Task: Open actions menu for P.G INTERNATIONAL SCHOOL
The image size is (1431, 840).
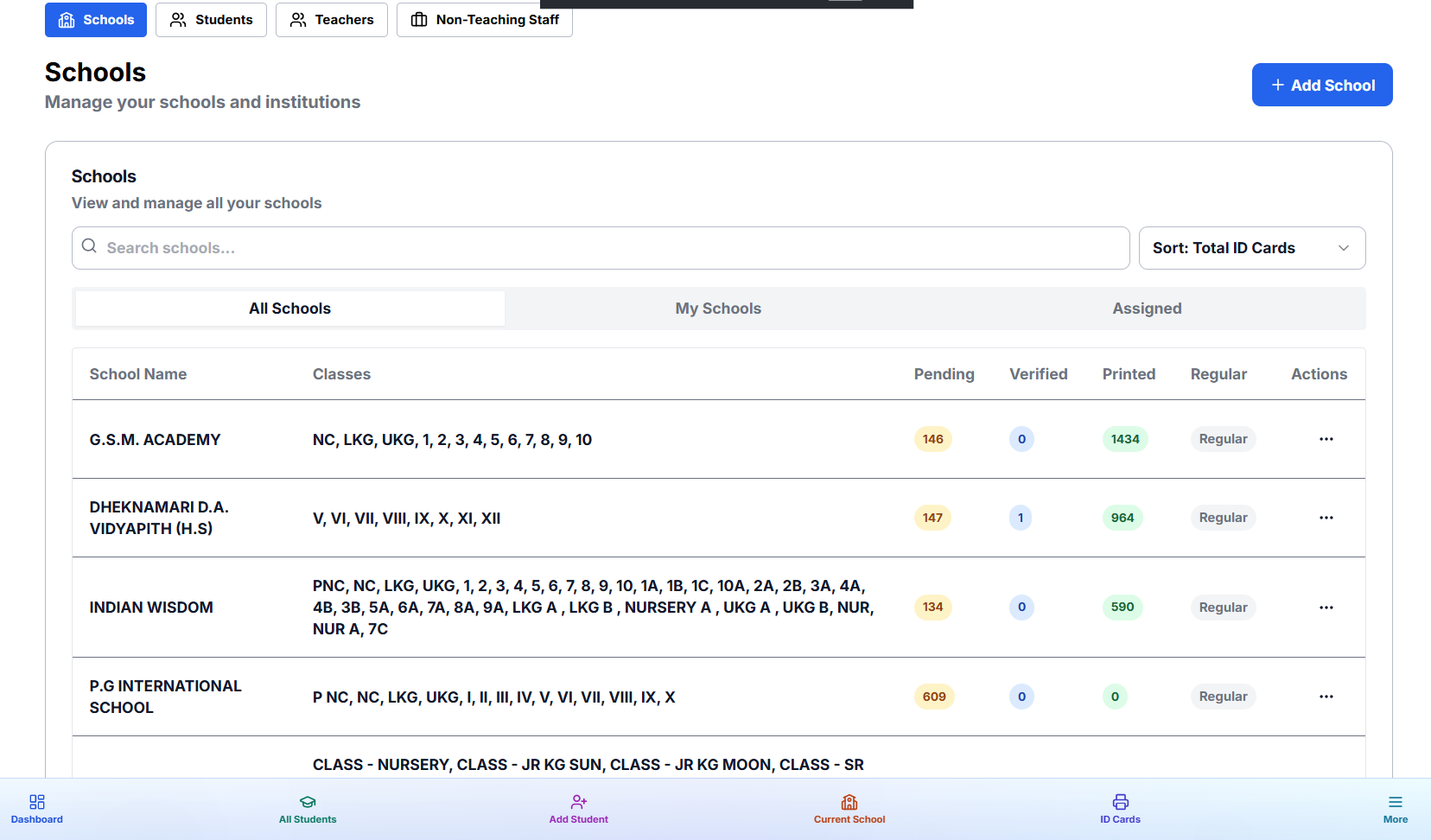Action: (x=1326, y=697)
